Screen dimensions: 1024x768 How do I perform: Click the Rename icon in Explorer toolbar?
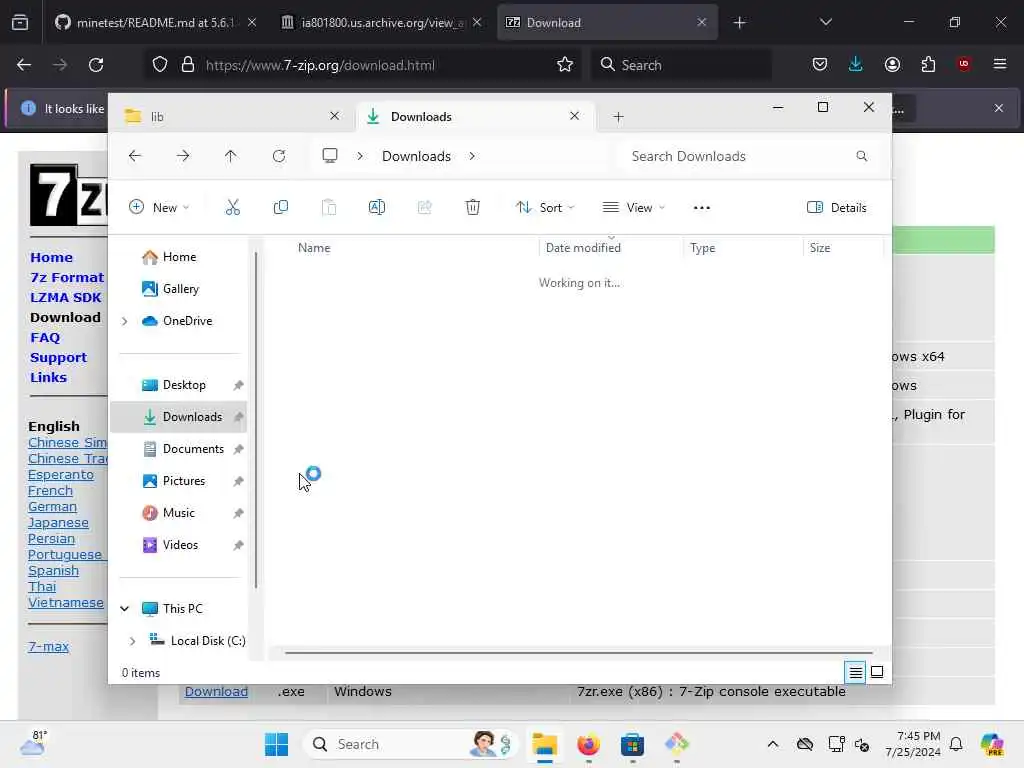377,208
